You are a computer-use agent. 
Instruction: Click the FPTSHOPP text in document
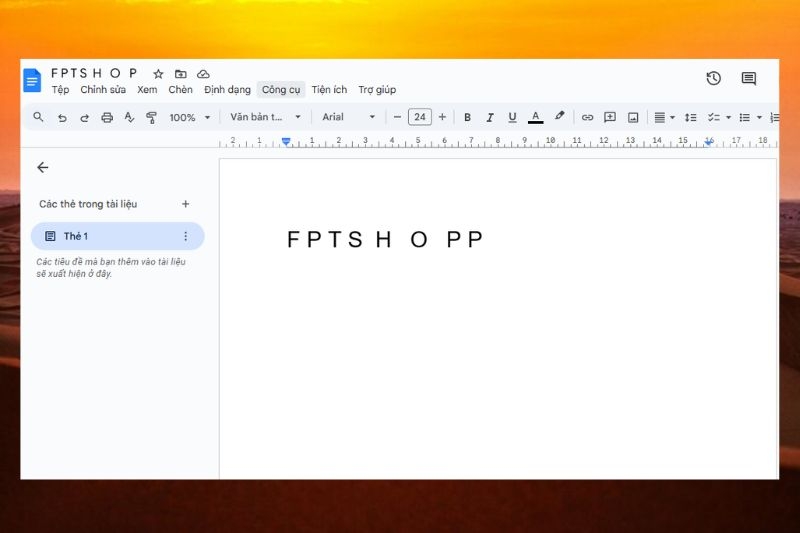point(385,239)
